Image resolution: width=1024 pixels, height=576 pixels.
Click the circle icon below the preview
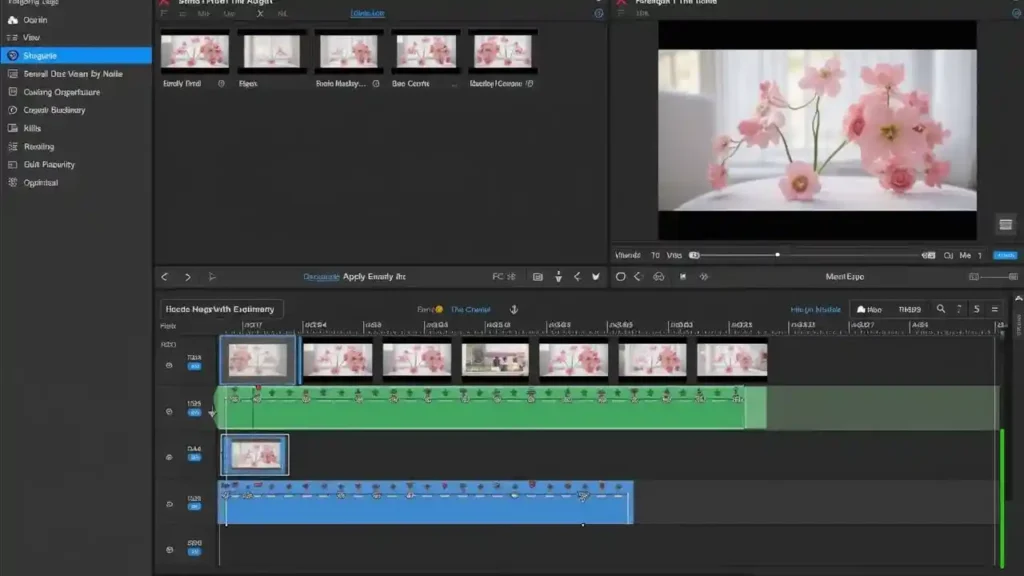(x=620, y=277)
